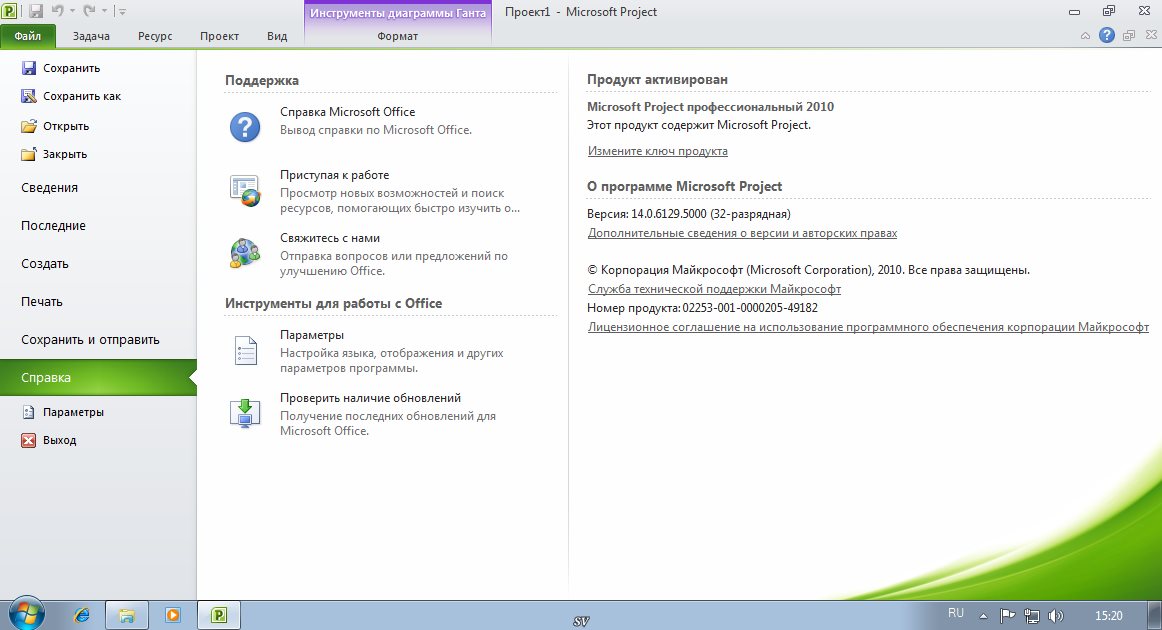
Task: Select Печать in the backstage menu
Action: [42, 302]
